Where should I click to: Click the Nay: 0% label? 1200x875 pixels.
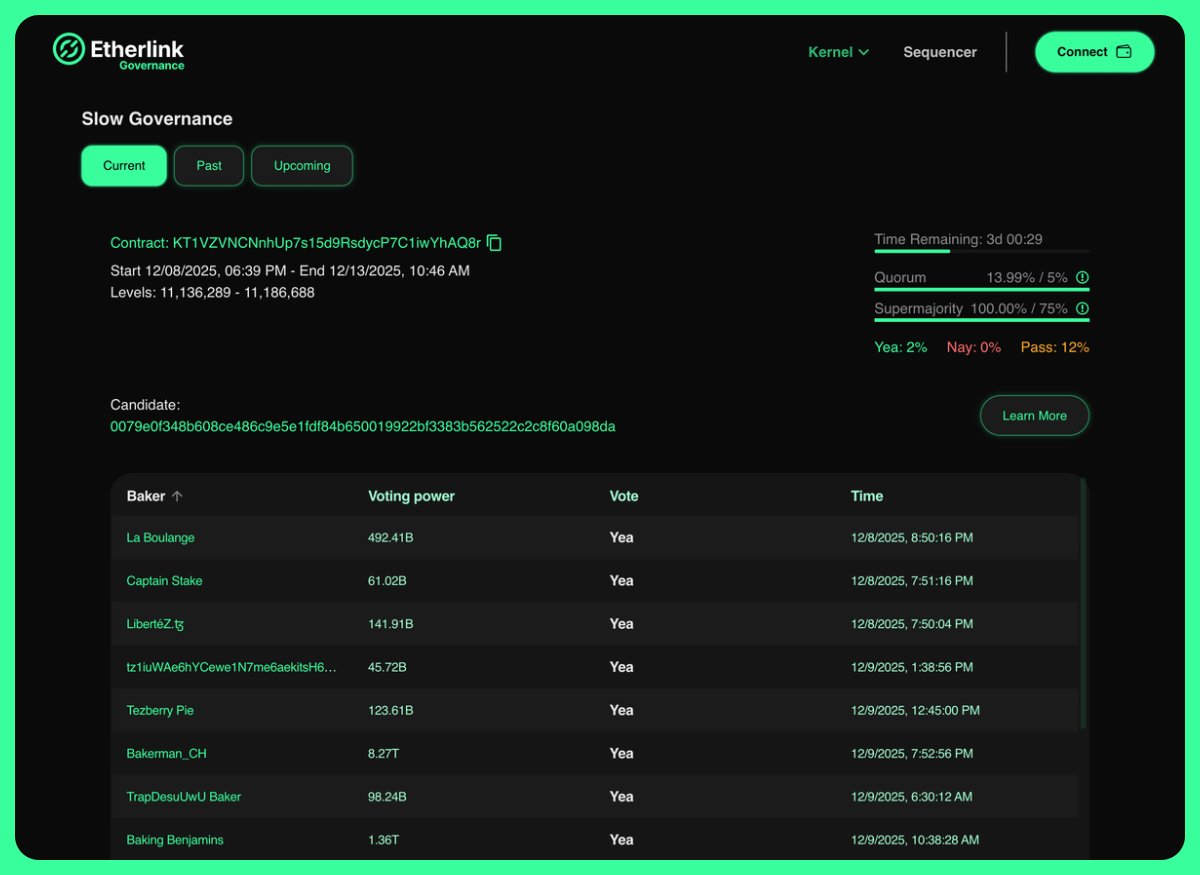[974, 348]
